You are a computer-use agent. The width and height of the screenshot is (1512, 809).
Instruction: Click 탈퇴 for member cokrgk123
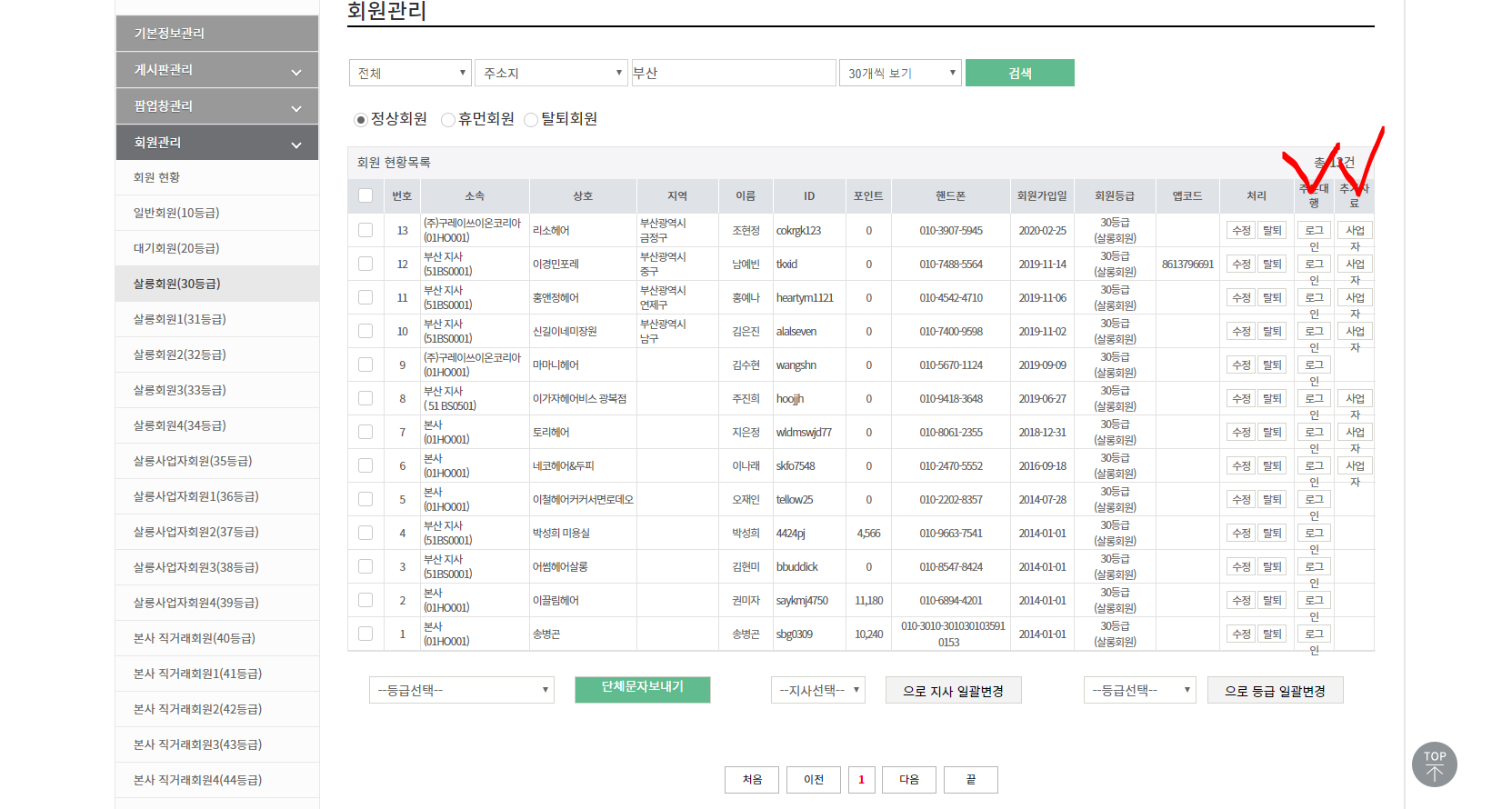(x=1272, y=230)
